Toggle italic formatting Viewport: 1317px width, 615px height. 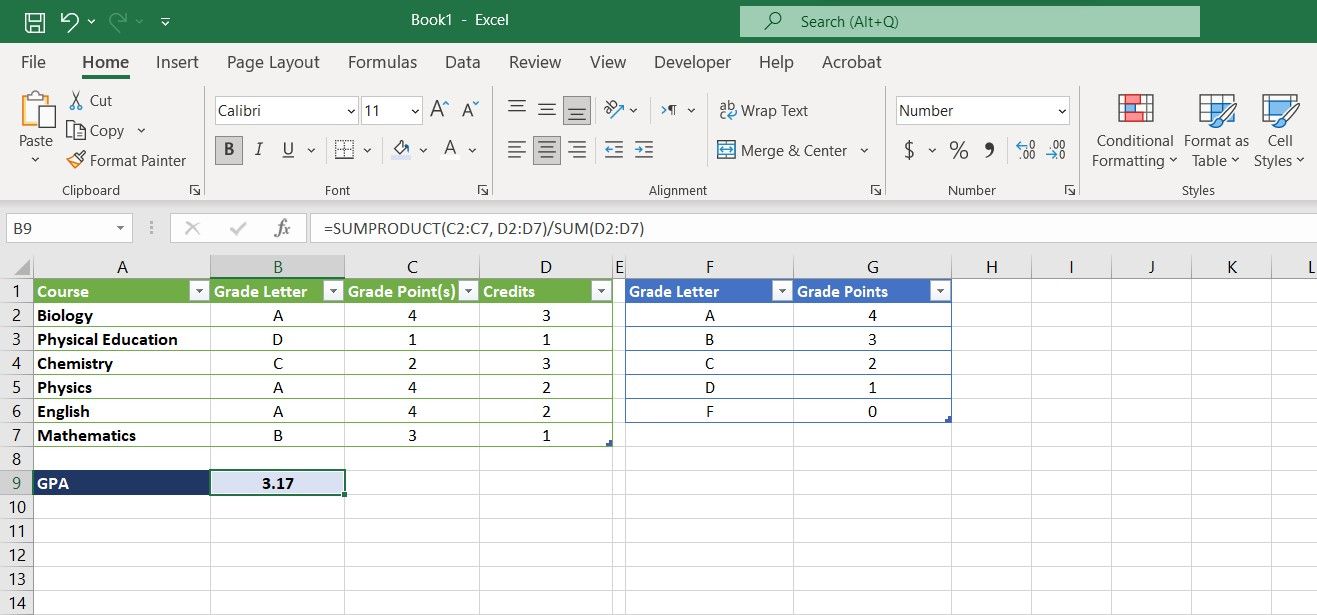pyautogui.click(x=258, y=149)
